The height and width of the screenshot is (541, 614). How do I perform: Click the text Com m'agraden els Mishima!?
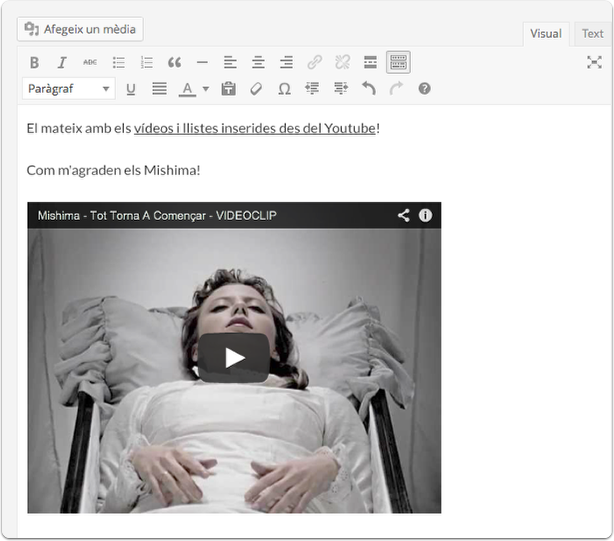coord(113,170)
